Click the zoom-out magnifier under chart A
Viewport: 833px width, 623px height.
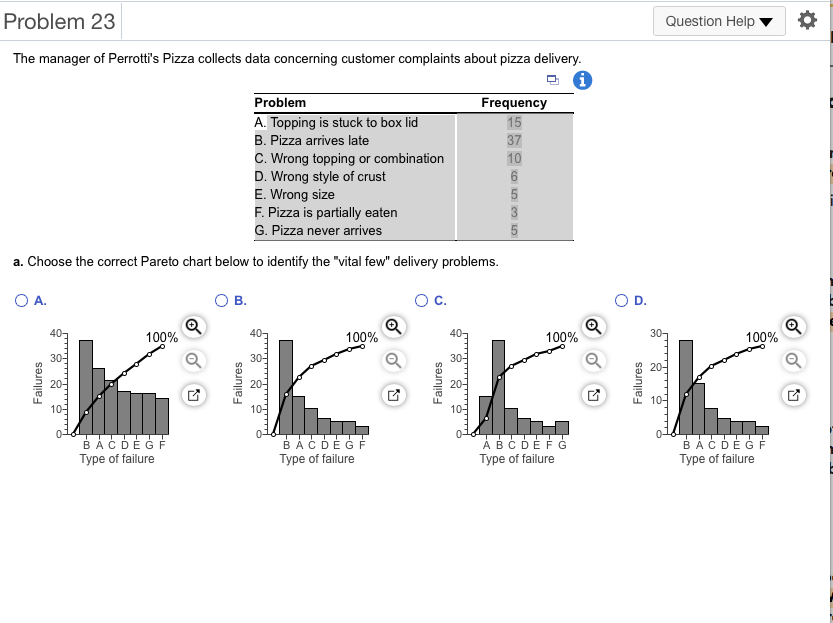[193, 361]
